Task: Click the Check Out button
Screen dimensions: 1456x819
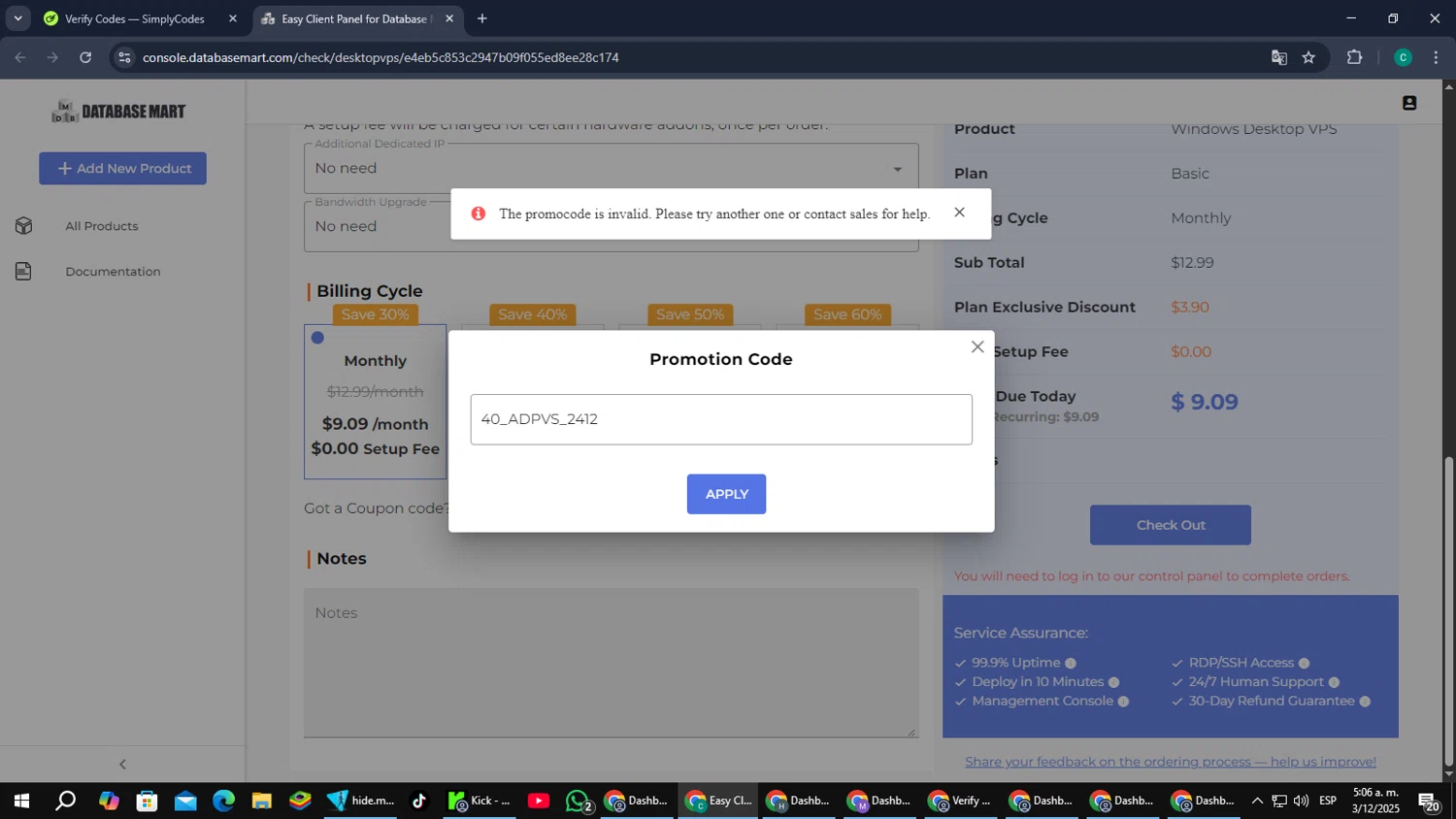Action: pos(1170,525)
